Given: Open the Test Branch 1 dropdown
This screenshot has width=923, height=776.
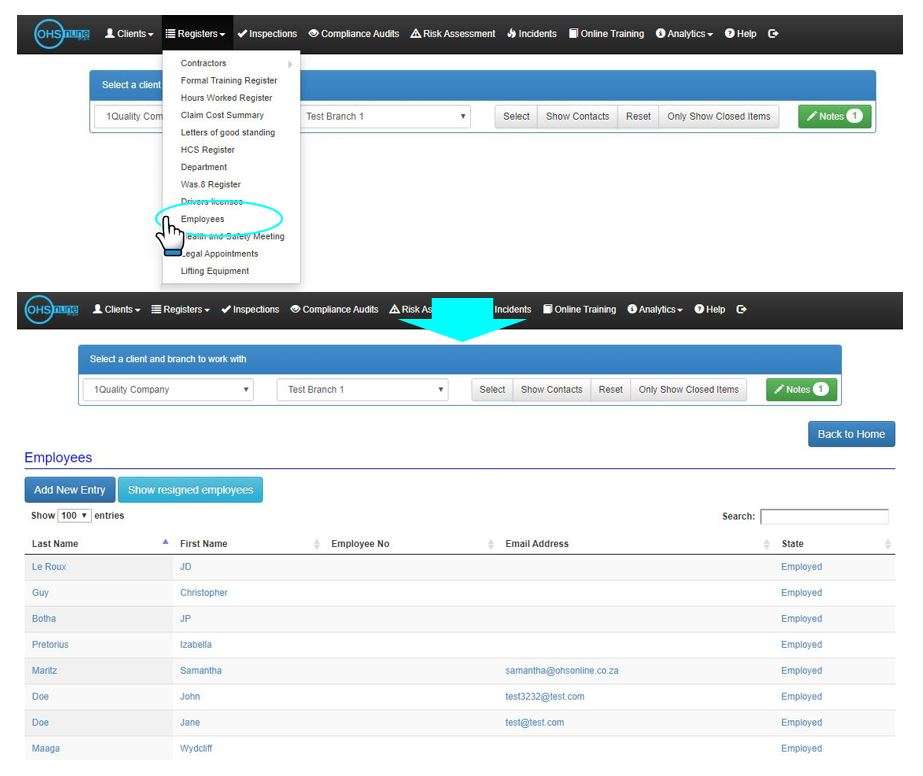Looking at the screenshot, I should [363, 390].
